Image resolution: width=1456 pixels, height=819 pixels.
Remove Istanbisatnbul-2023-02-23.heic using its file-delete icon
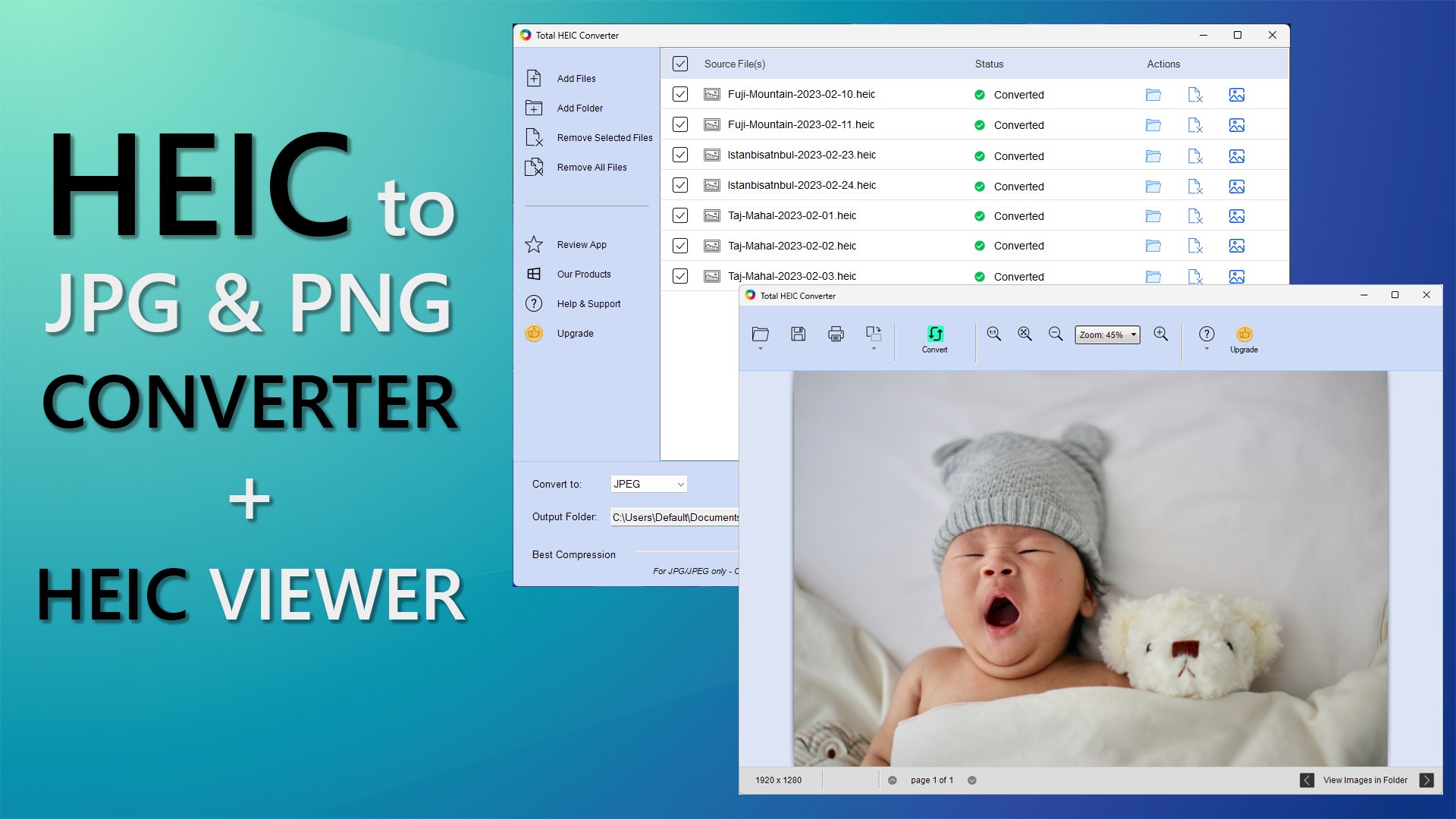coord(1195,156)
